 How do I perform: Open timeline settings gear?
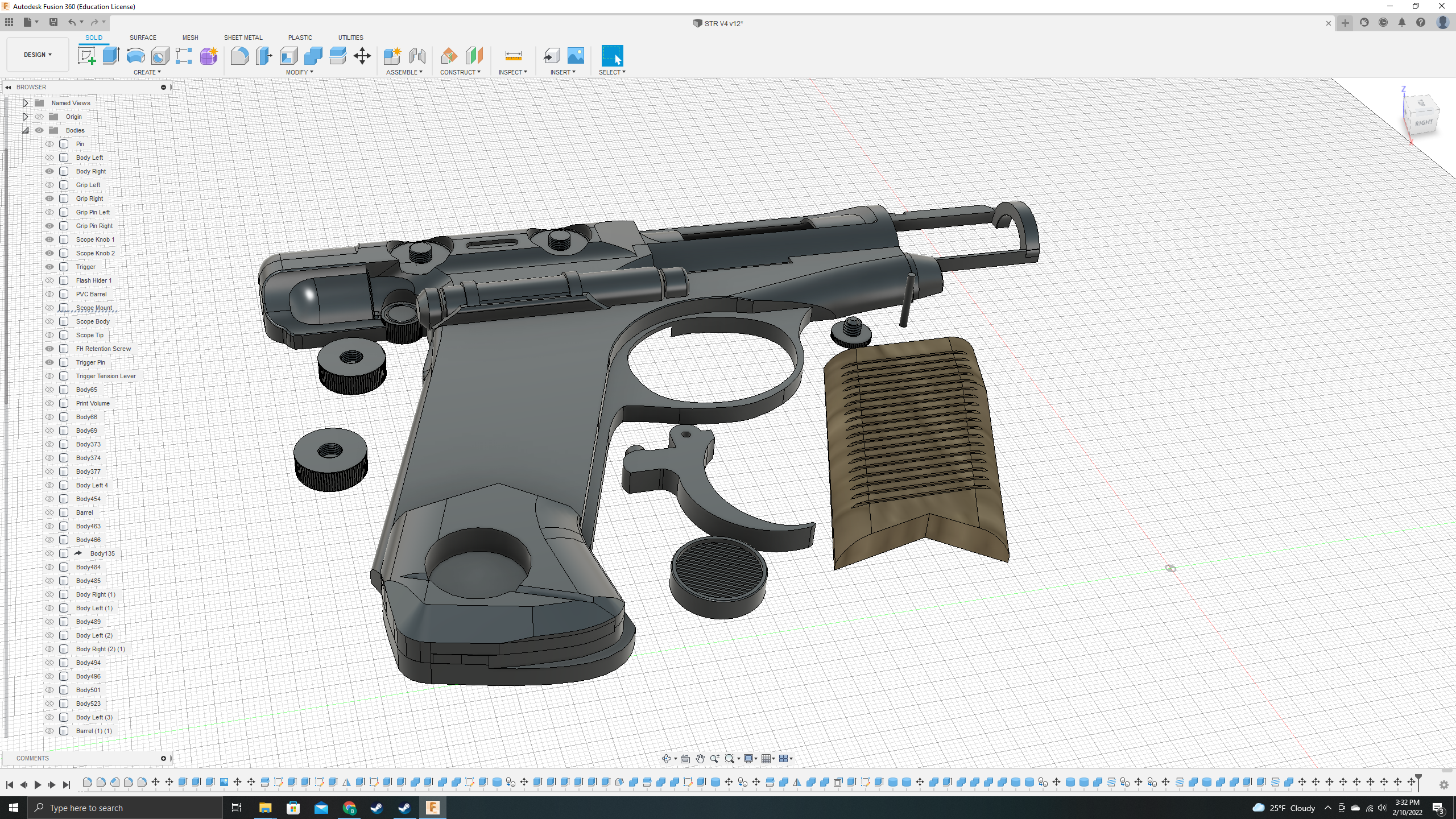tap(1444, 785)
